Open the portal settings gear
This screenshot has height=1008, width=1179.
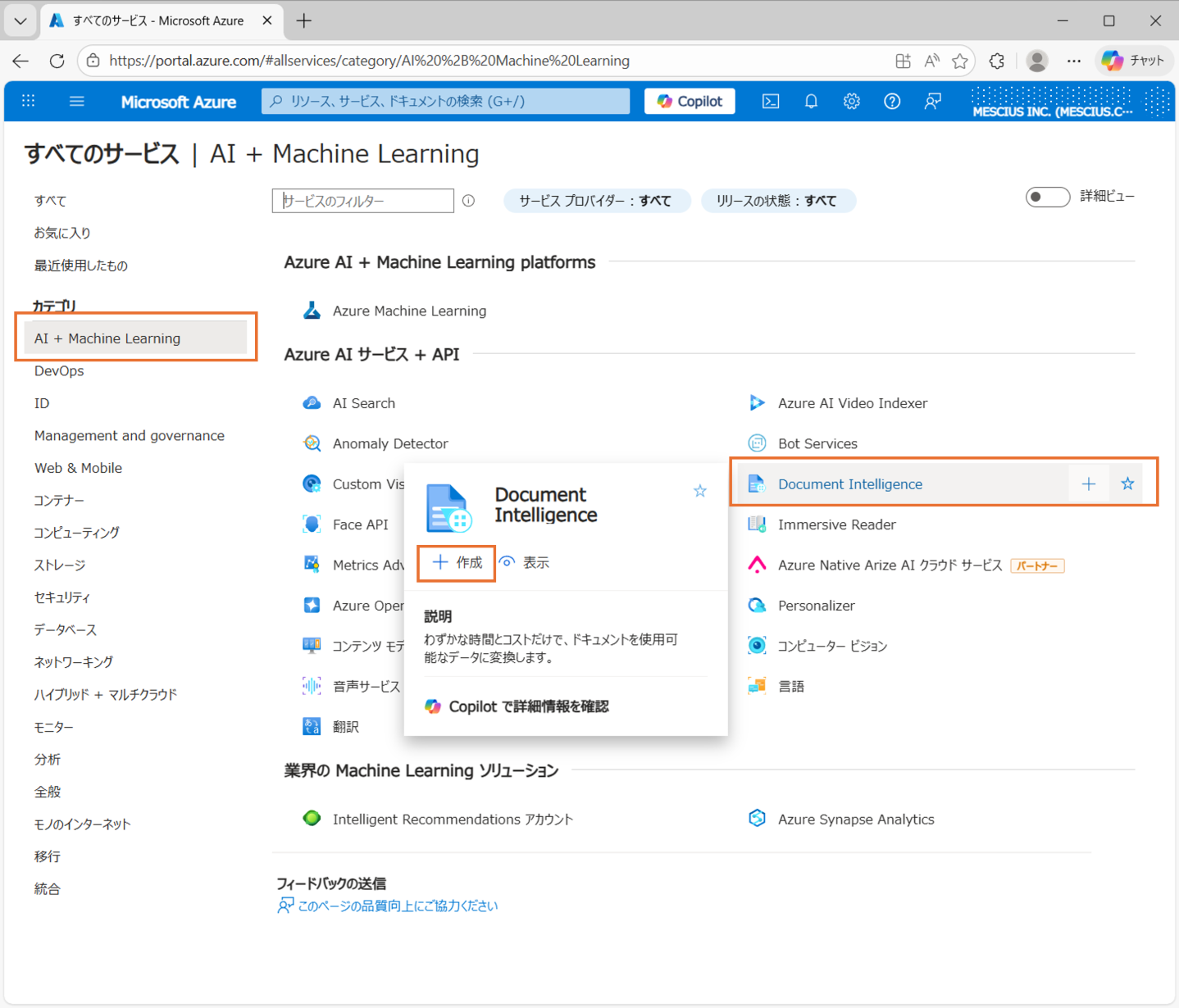(851, 101)
